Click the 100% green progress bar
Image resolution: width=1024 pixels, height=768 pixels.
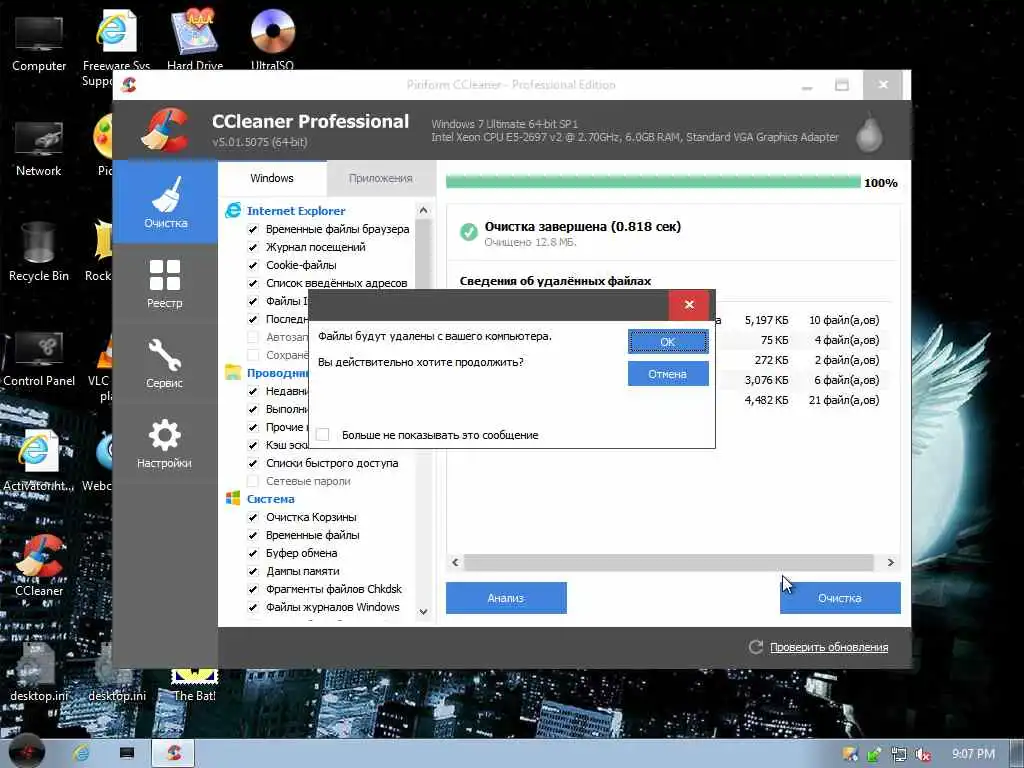[653, 182]
